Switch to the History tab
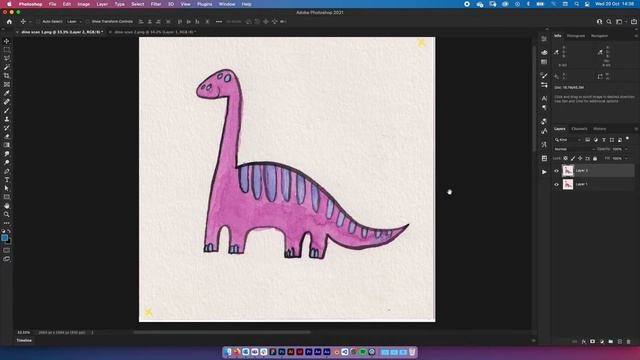The height and width of the screenshot is (360, 640). tap(600, 129)
